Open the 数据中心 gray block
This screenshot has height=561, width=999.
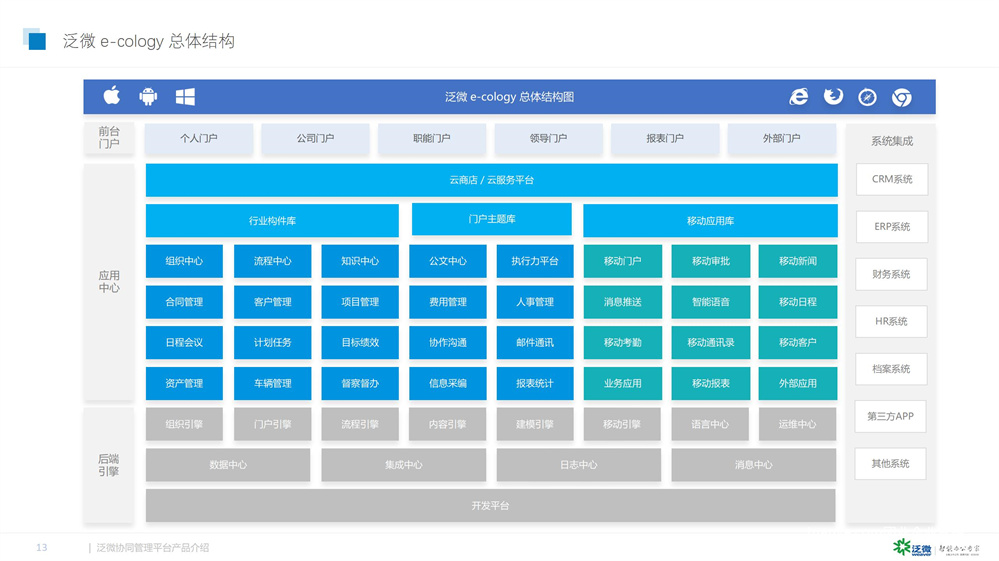[228, 465]
